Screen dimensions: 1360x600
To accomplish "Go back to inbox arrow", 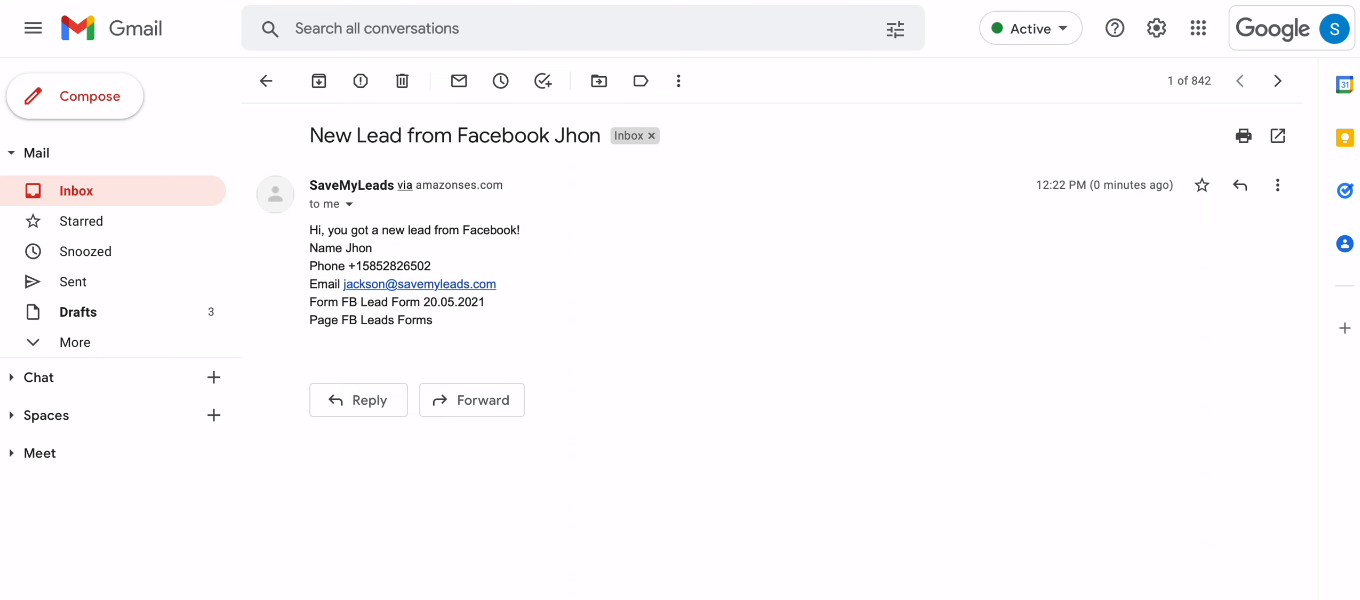I will (266, 81).
